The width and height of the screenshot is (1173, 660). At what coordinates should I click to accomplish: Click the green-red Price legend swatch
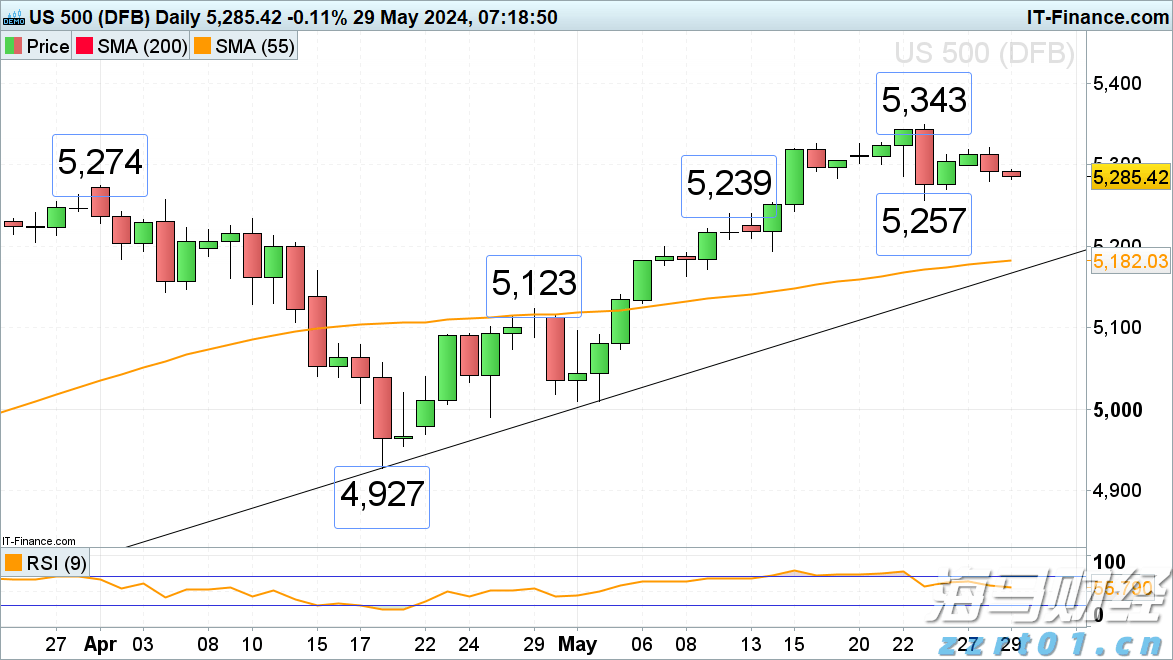point(13,47)
